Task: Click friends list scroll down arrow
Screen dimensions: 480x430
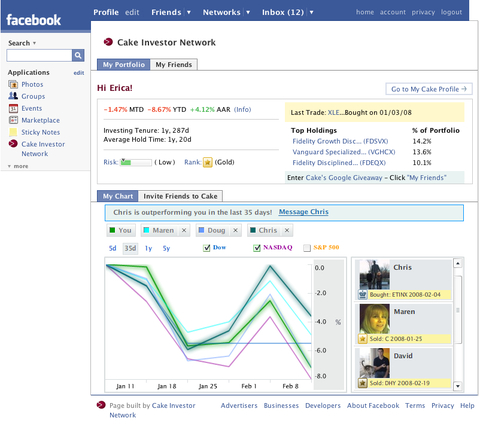Action: click(x=458, y=386)
